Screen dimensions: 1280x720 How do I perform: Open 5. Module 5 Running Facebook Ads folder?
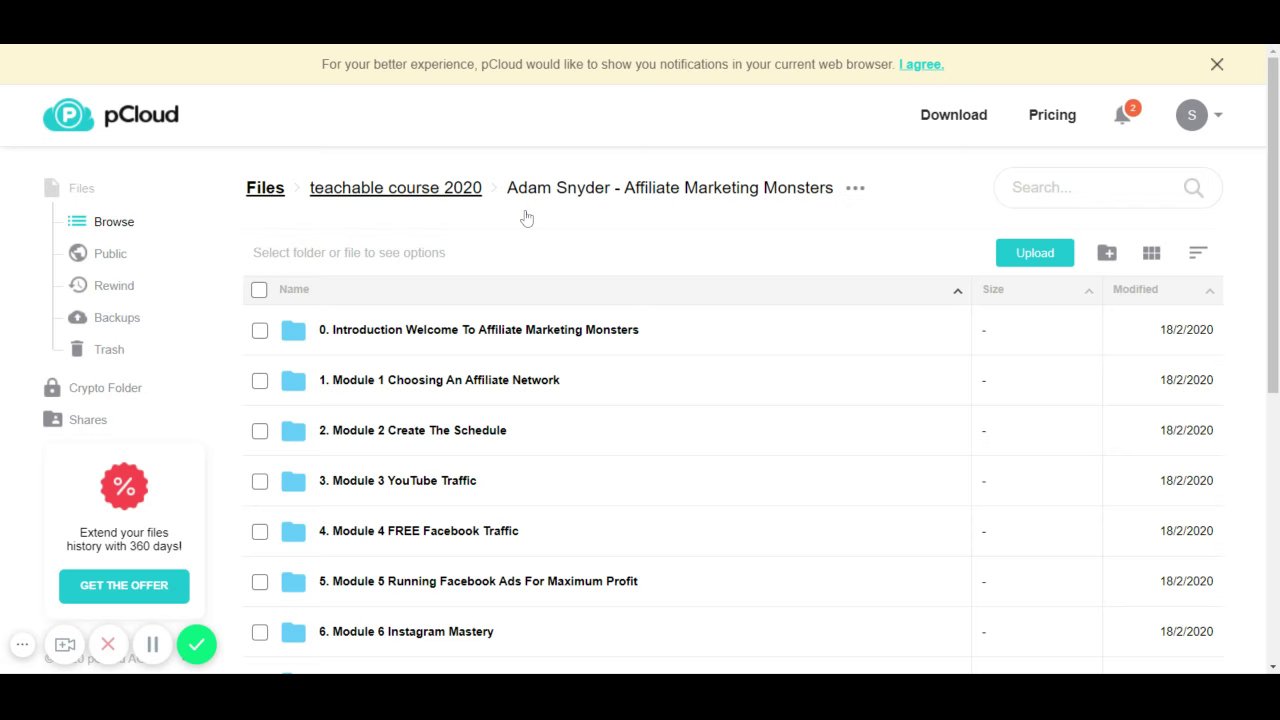point(478,581)
